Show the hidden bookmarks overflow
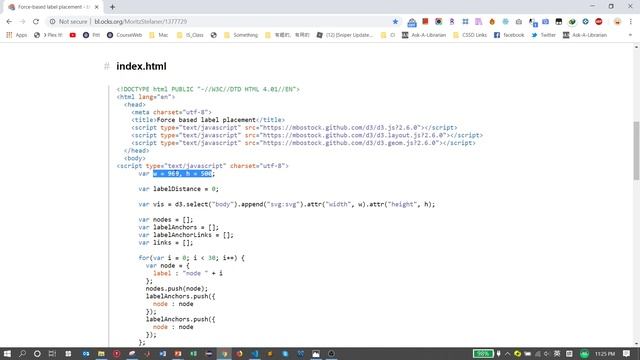The image size is (640, 360). pyautogui.click(x=630, y=35)
